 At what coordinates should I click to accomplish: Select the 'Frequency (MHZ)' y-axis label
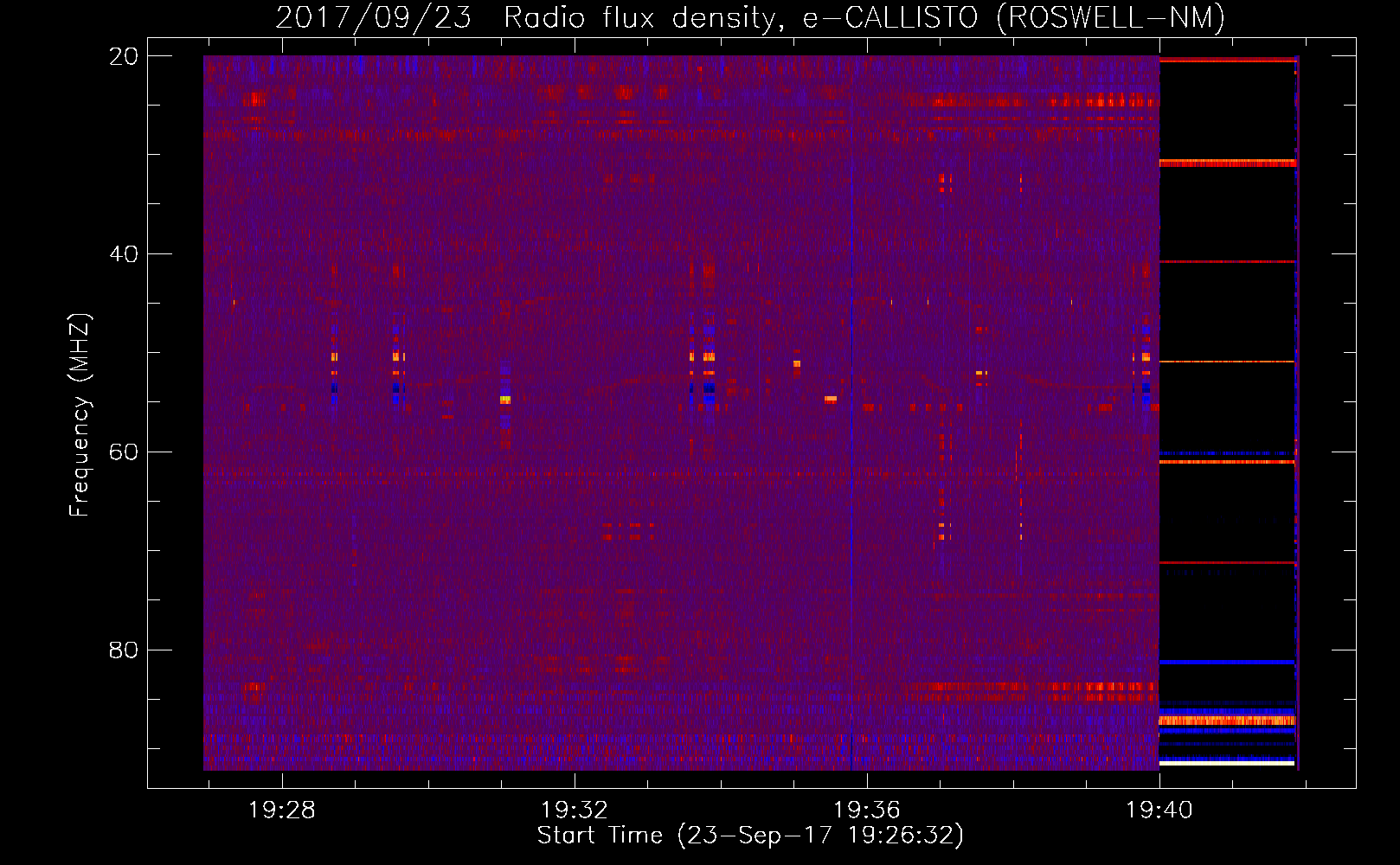79,415
